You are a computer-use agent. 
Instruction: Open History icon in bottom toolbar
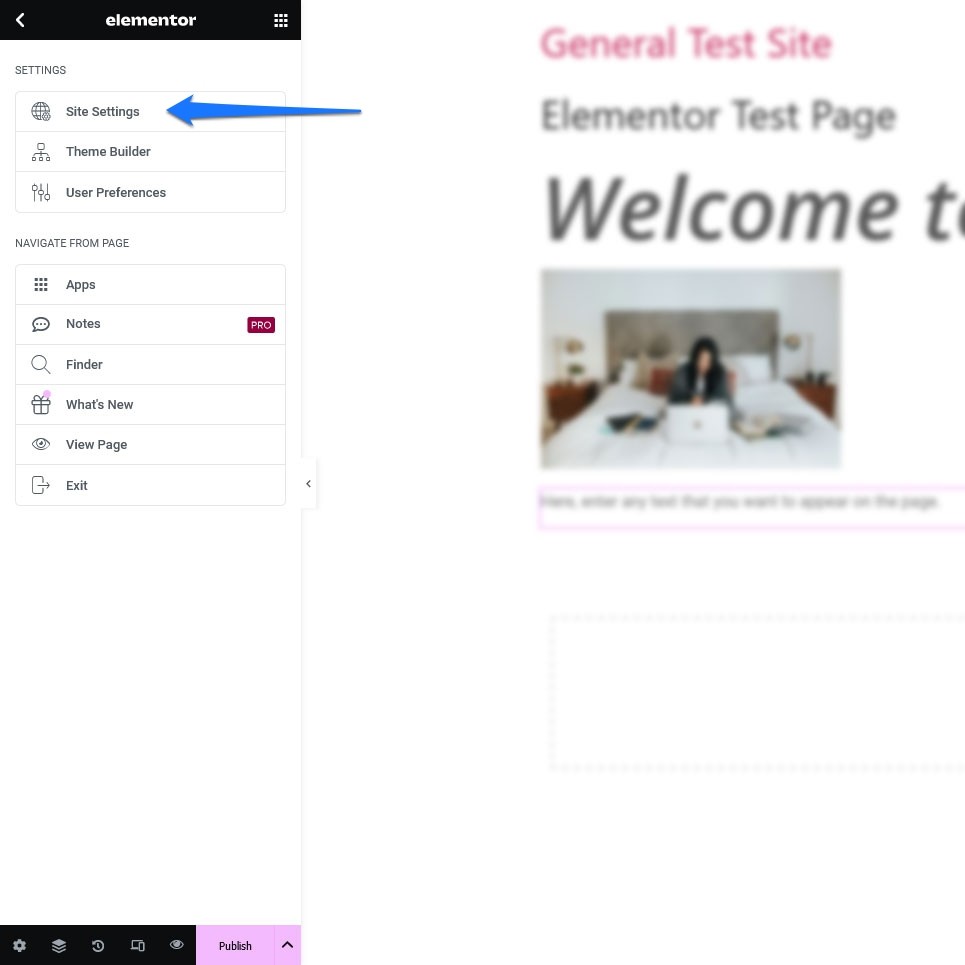[98, 945]
